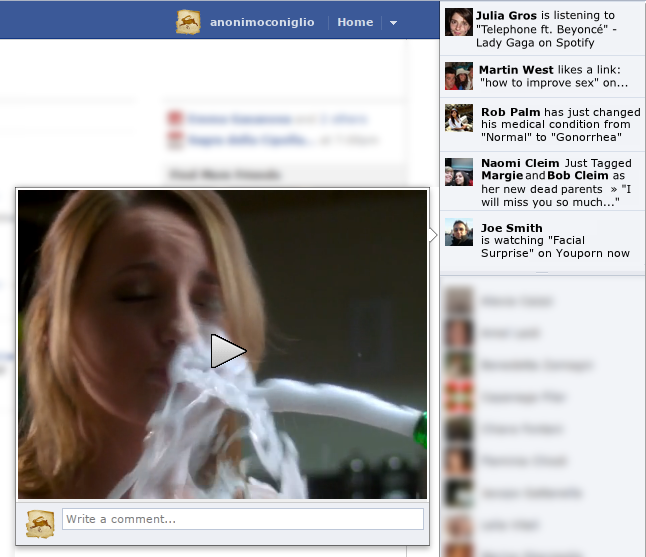Viewport: 646px width, 557px height.
Task: Click "Telephone ft. Beyoncé" song text
Action: tap(542, 29)
